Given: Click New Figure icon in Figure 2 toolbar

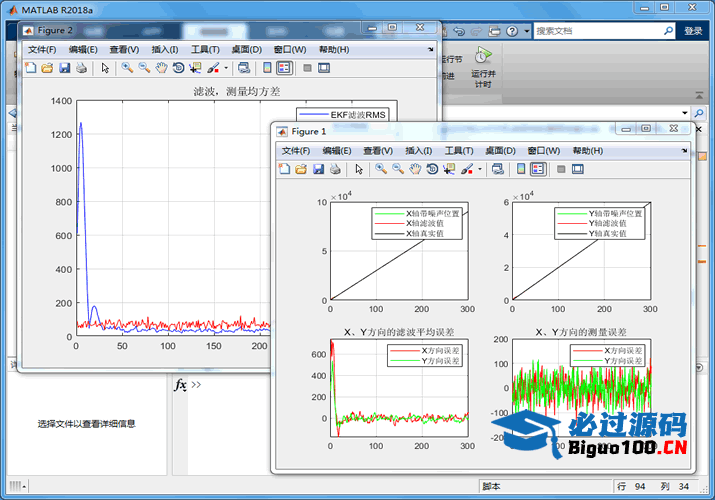Looking at the screenshot, I should click(x=30, y=68).
